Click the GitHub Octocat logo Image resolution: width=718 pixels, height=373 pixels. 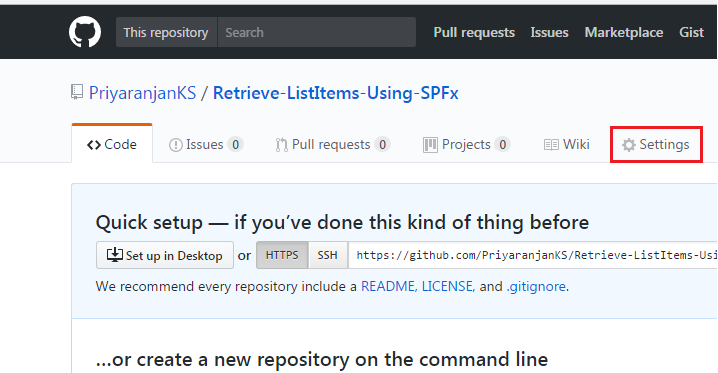85,32
